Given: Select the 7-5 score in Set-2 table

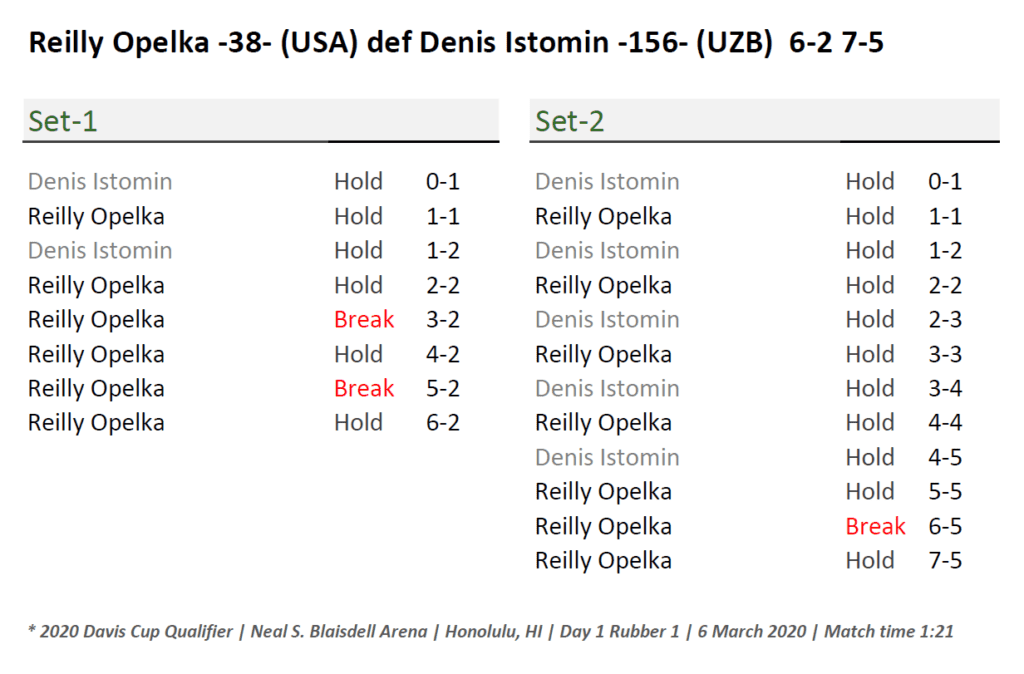Looking at the screenshot, I should (945, 561).
